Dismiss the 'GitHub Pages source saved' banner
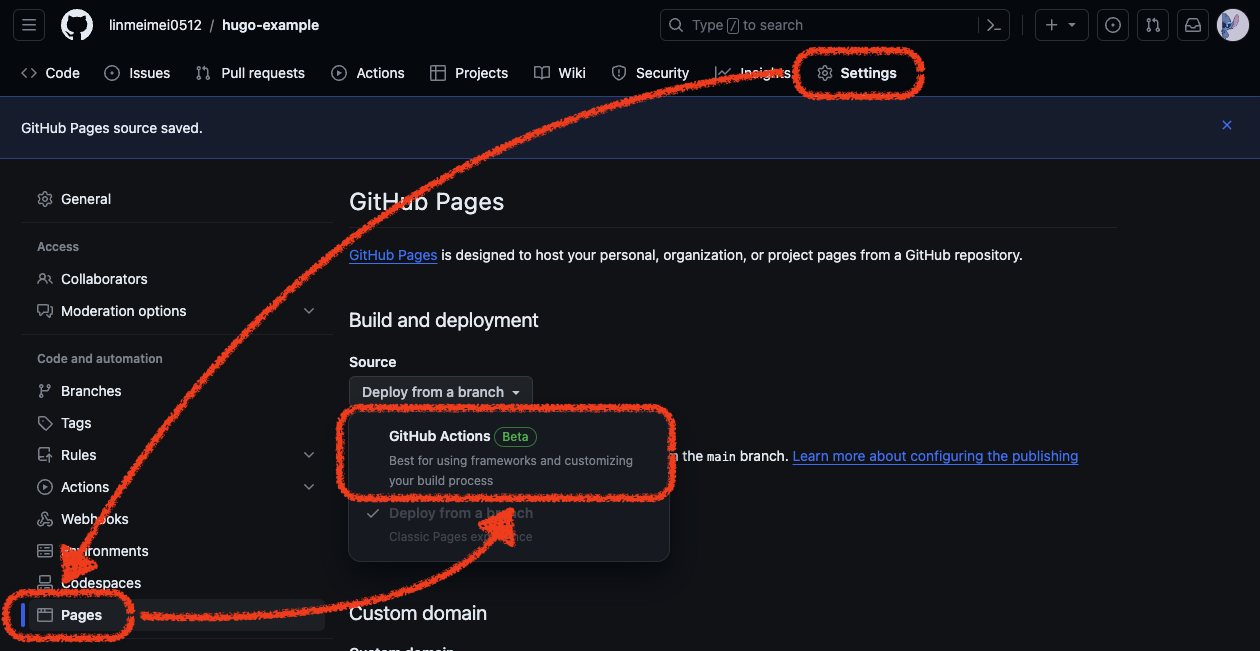The image size is (1260, 651). tap(1227, 125)
